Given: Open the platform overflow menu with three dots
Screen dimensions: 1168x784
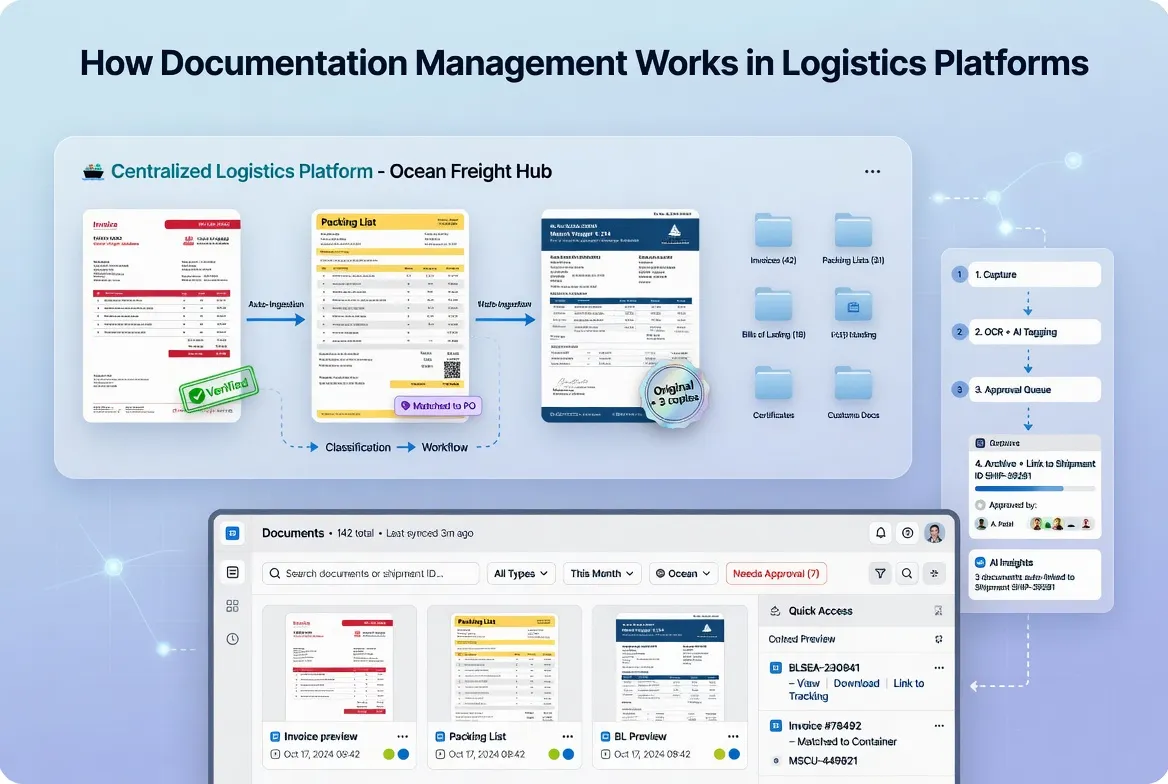Looking at the screenshot, I should point(871,171).
